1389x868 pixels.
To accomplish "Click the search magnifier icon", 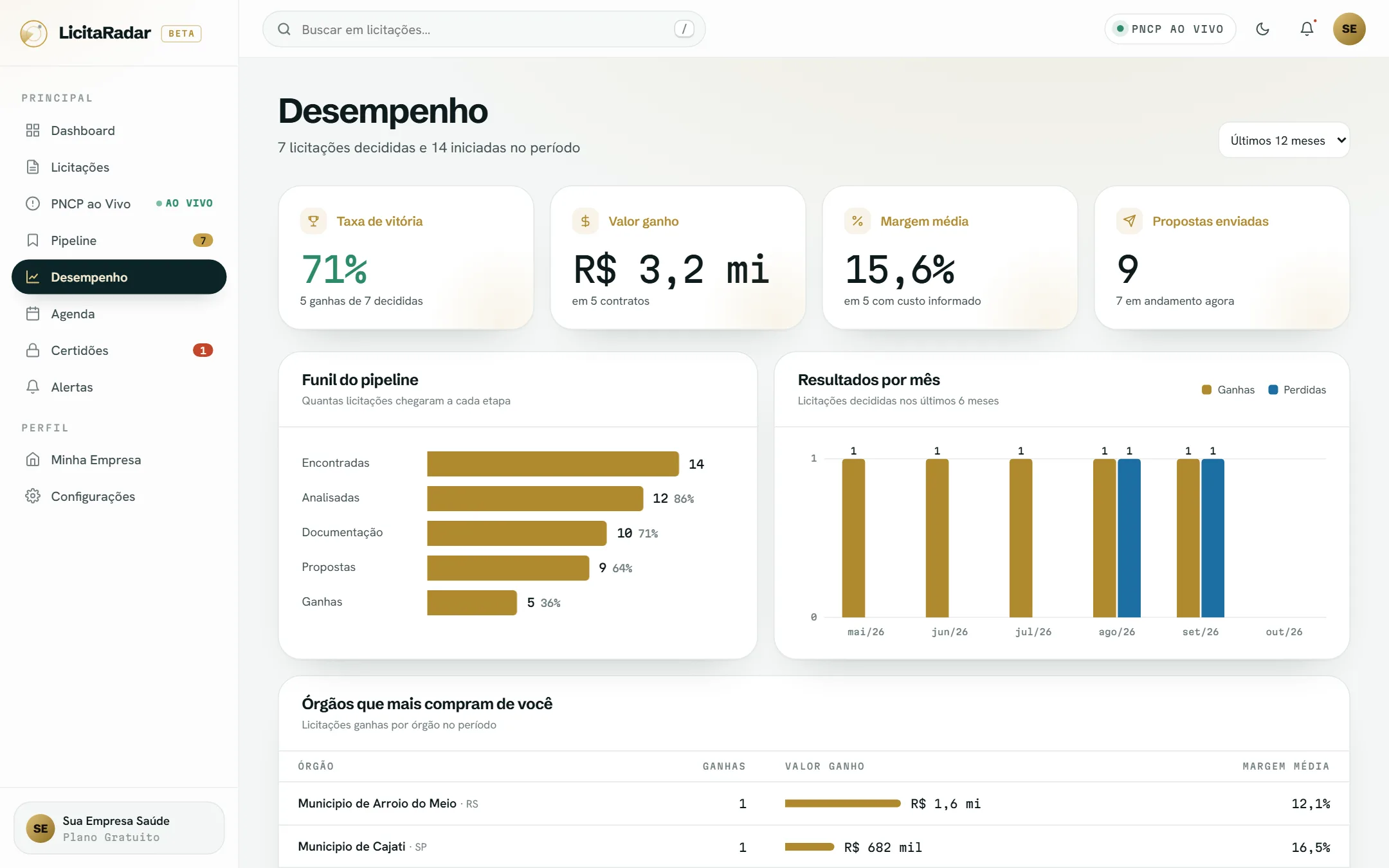I will 284,29.
